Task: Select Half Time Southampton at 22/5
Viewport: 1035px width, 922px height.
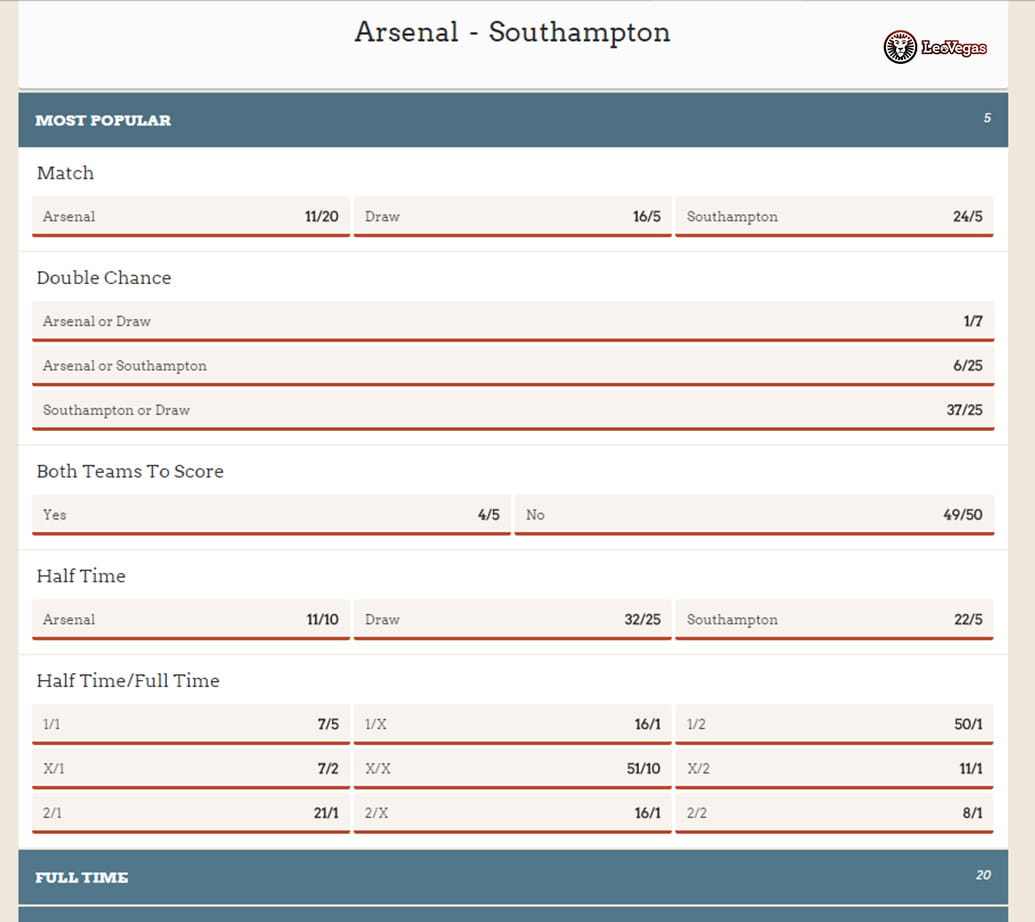Action: click(x=834, y=620)
